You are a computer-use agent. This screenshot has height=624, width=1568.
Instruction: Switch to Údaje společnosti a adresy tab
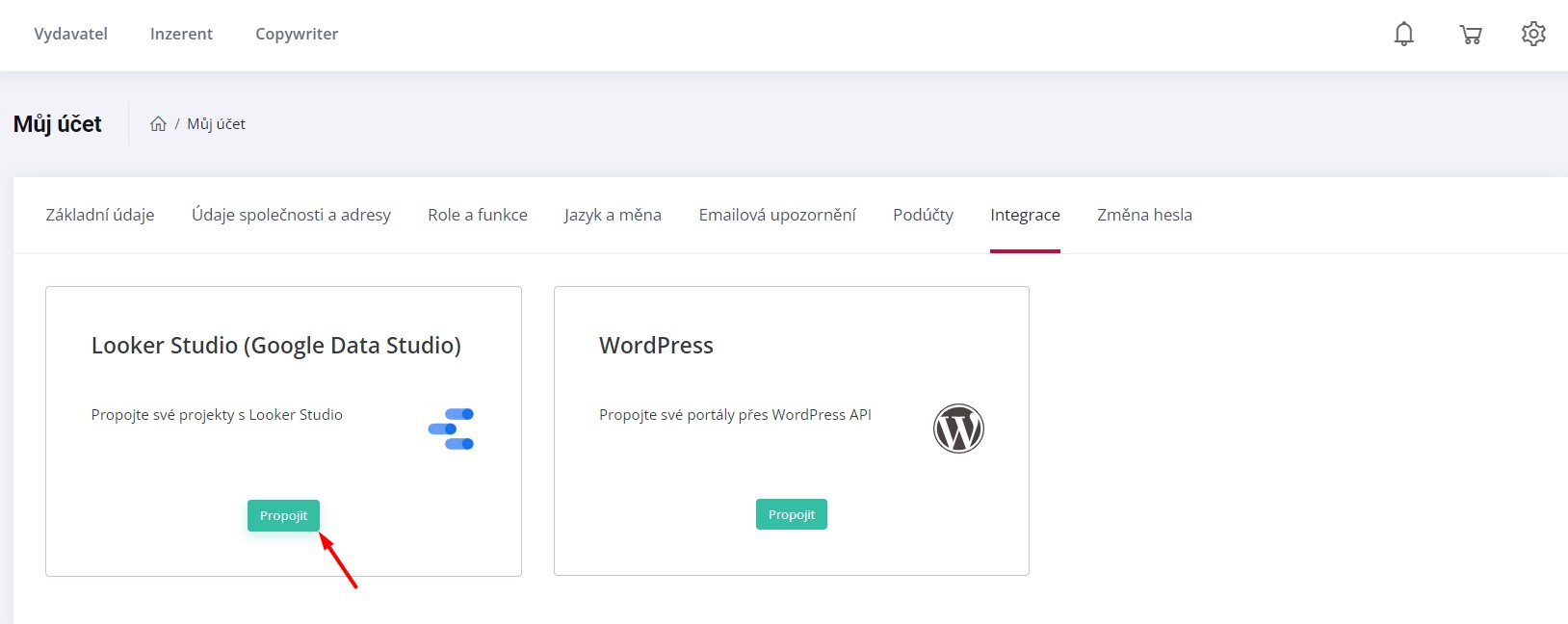coord(291,215)
